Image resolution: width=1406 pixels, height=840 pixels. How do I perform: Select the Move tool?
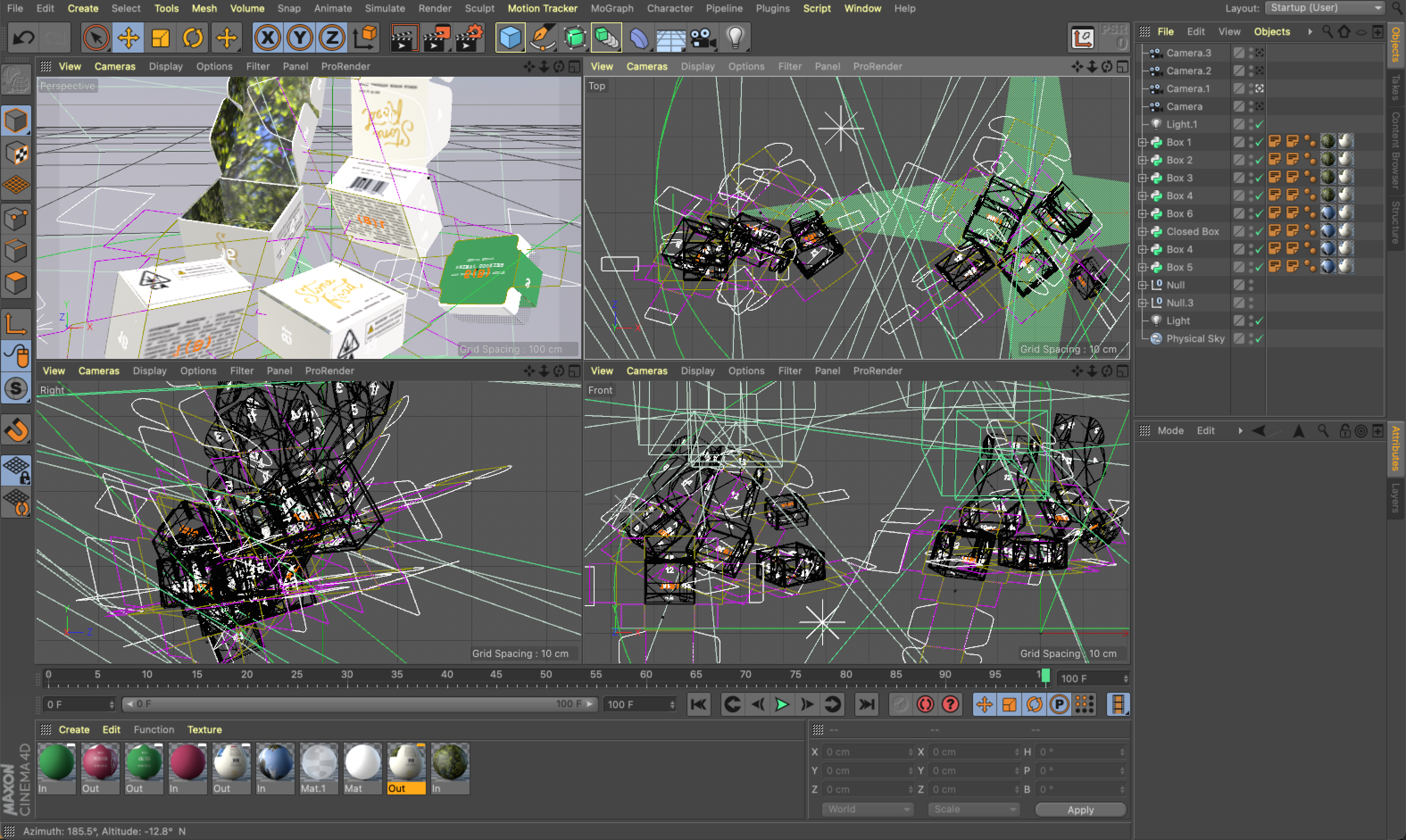click(129, 38)
